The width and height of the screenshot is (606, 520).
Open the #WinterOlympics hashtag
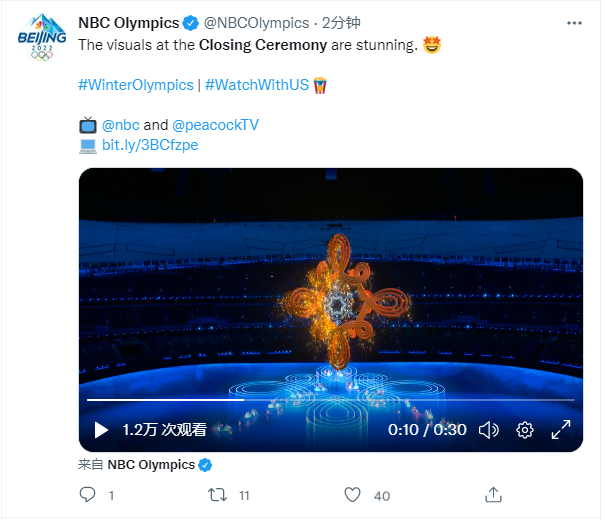pos(135,85)
